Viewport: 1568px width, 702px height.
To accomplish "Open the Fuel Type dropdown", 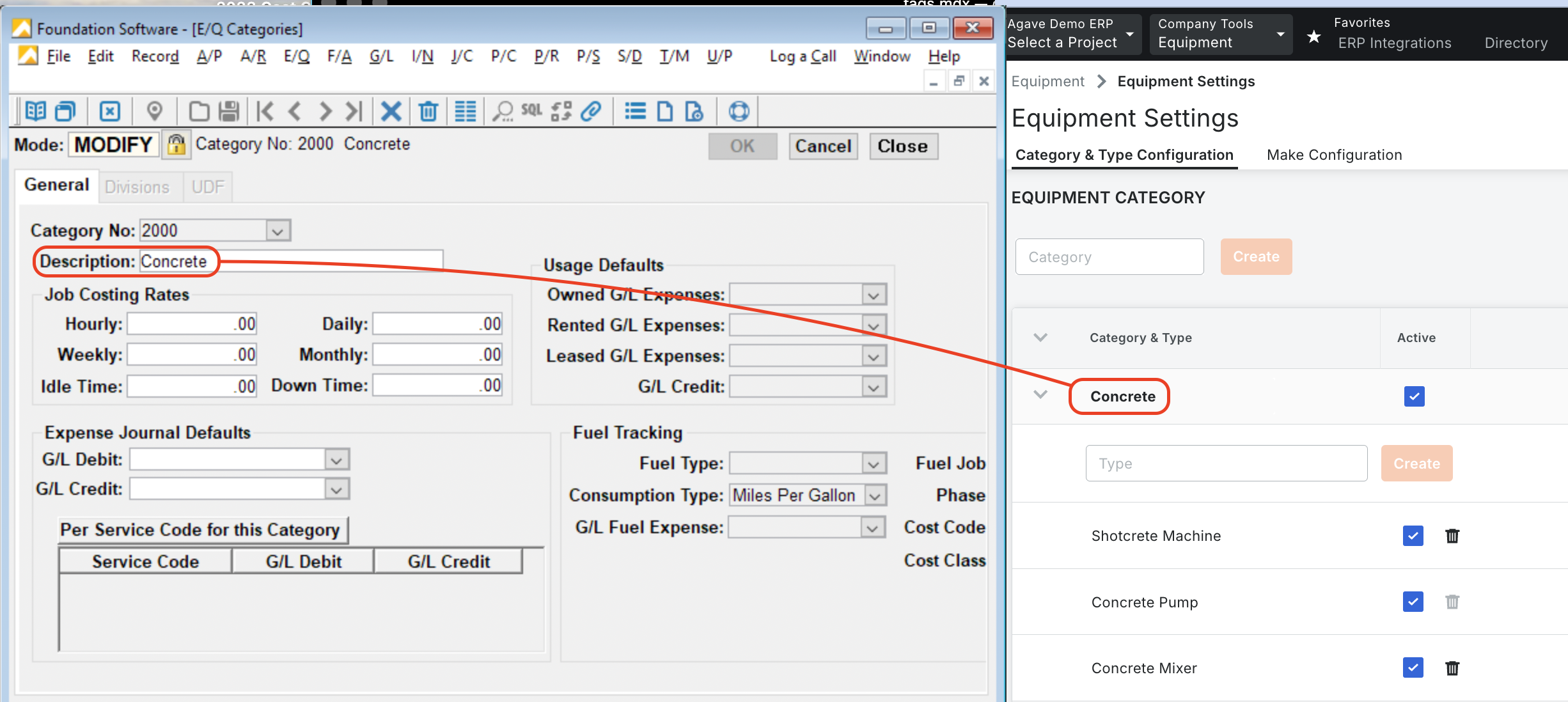I will (x=874, y=464).
